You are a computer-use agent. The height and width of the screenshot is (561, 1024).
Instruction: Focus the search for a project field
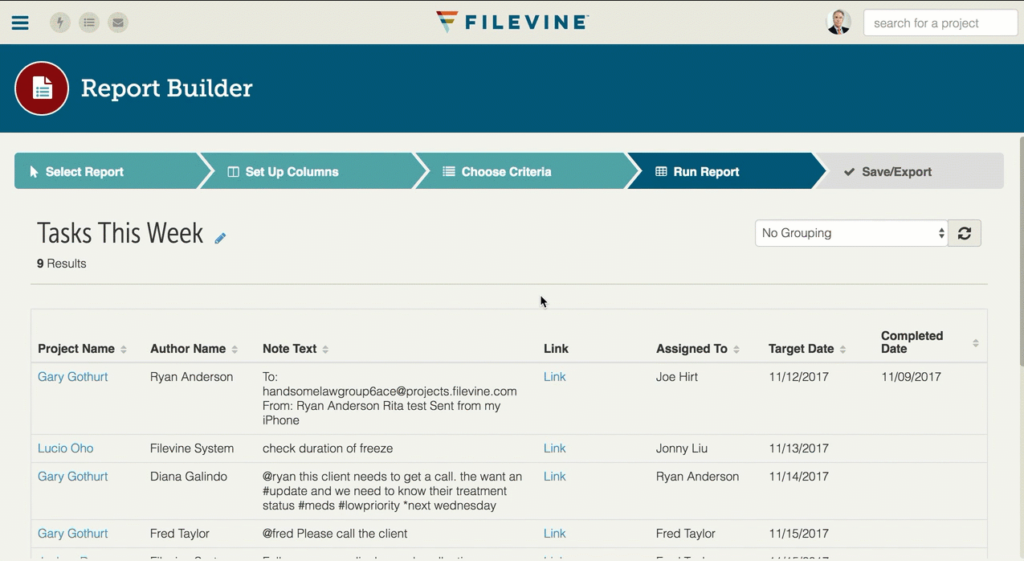[940, 23]
